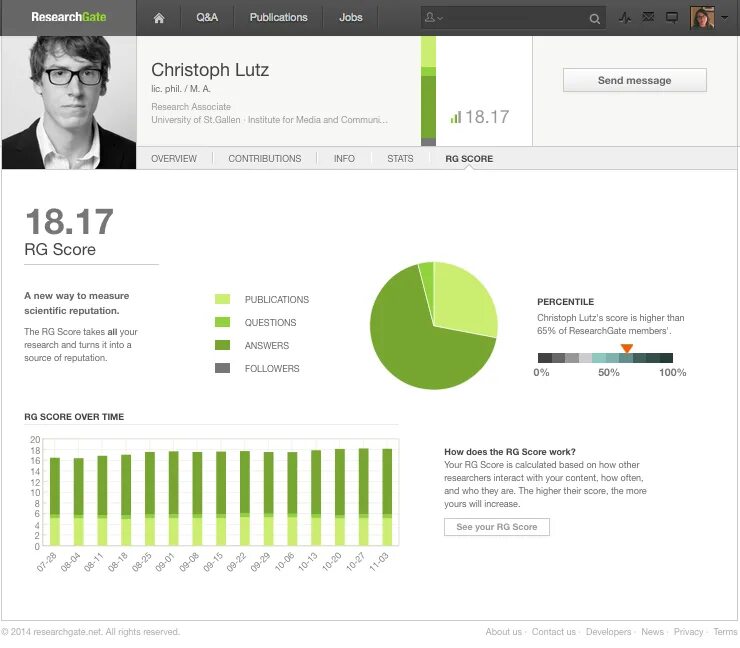Screen dimensions: 740x648
Task: Click the ANSWERS legend label
Action: coord(267,345)
